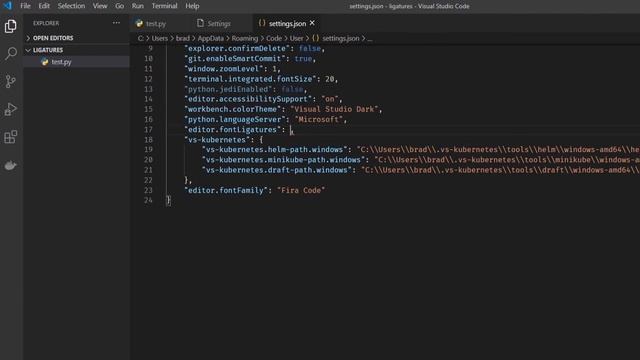Click C: drive in breadcrumb path

point(140,38)
